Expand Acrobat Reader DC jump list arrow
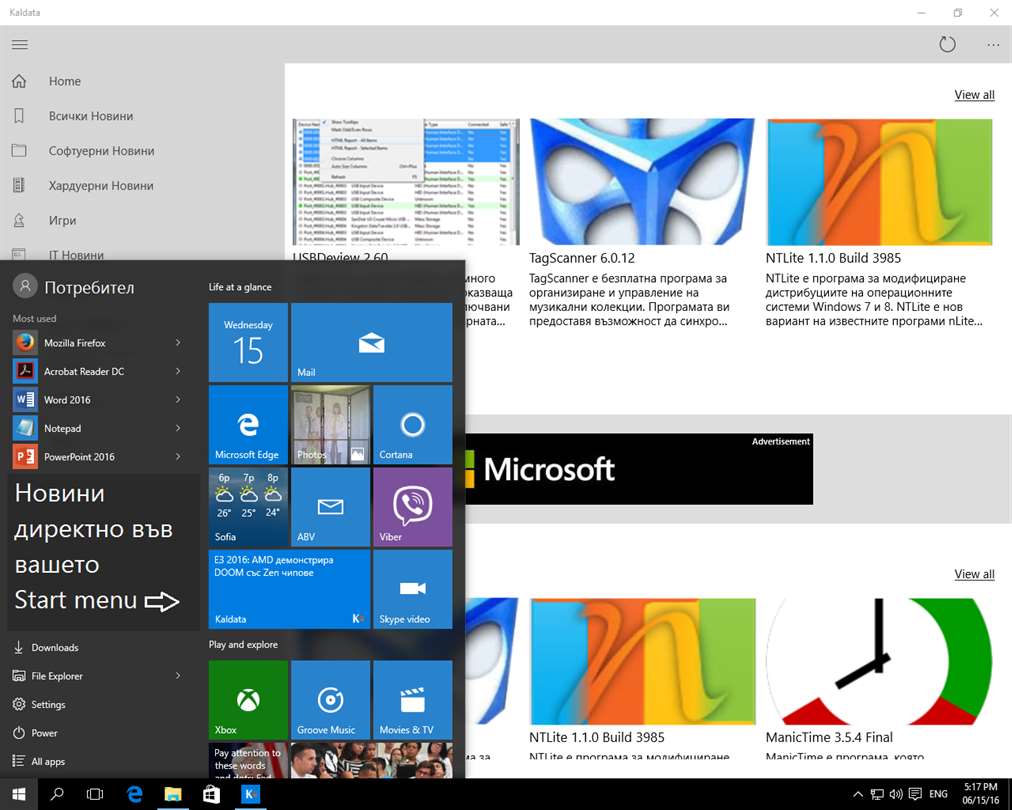This screenshot has height=810, width=1012. click(x=178, y=371)
